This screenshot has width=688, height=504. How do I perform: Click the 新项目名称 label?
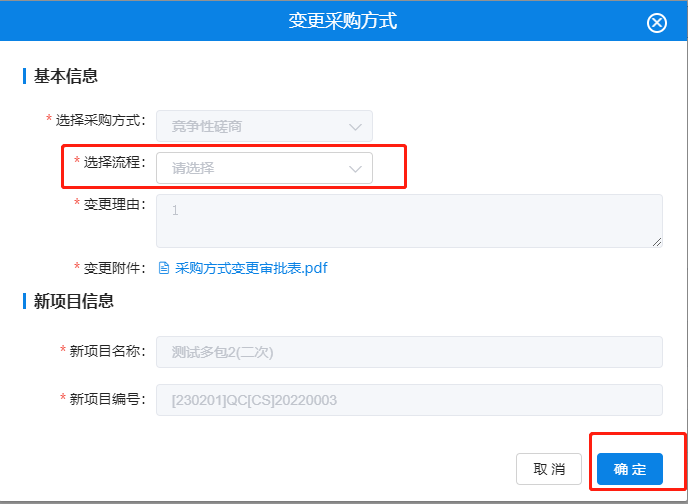107,351
